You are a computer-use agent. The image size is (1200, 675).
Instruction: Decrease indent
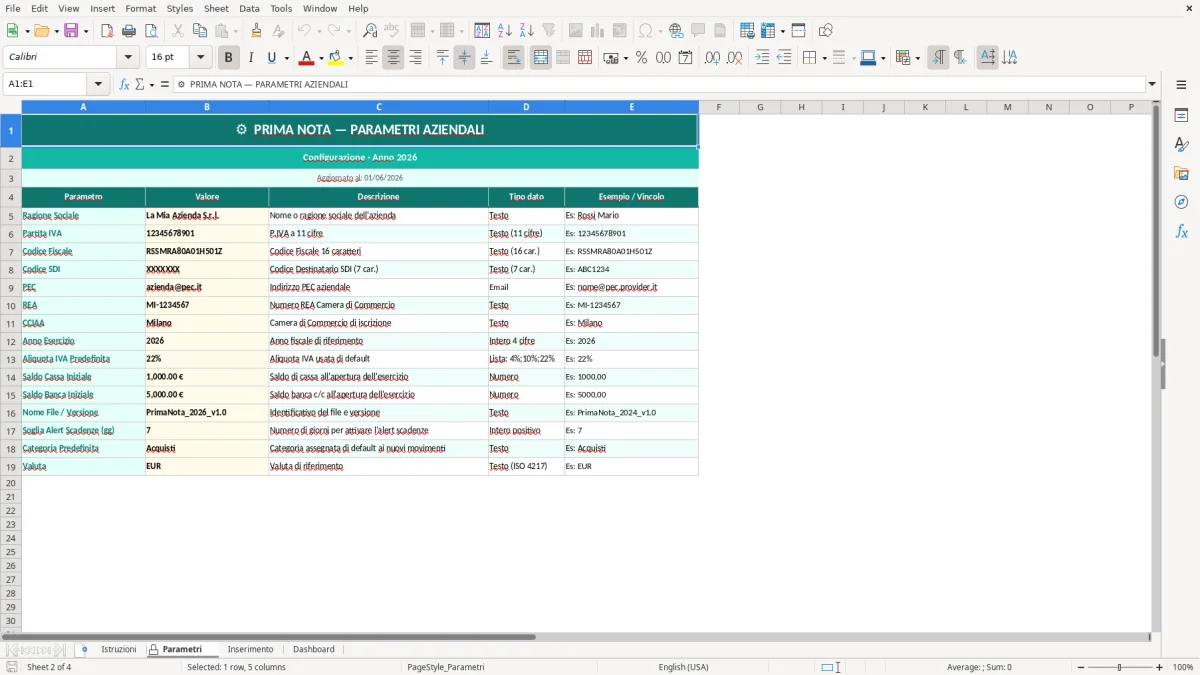pos(784,58)
